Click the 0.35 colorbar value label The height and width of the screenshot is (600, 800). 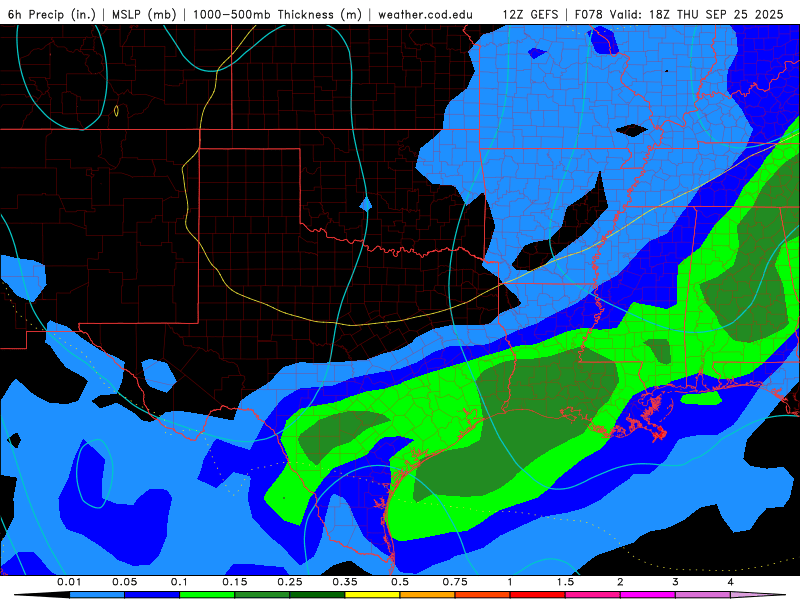click(345, 582)
